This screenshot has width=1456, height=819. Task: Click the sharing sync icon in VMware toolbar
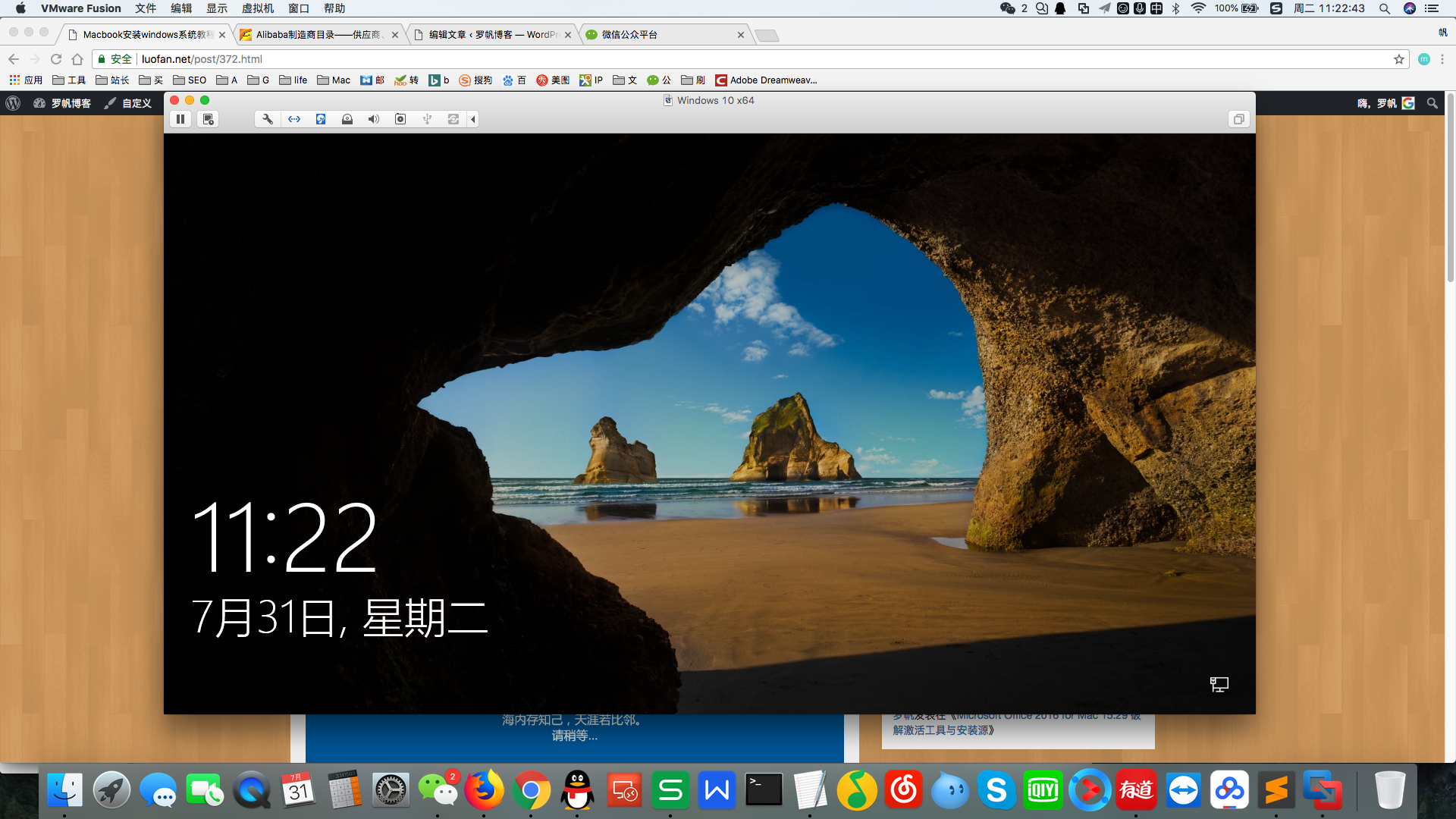pyautogui.click(x=453, y=119)
